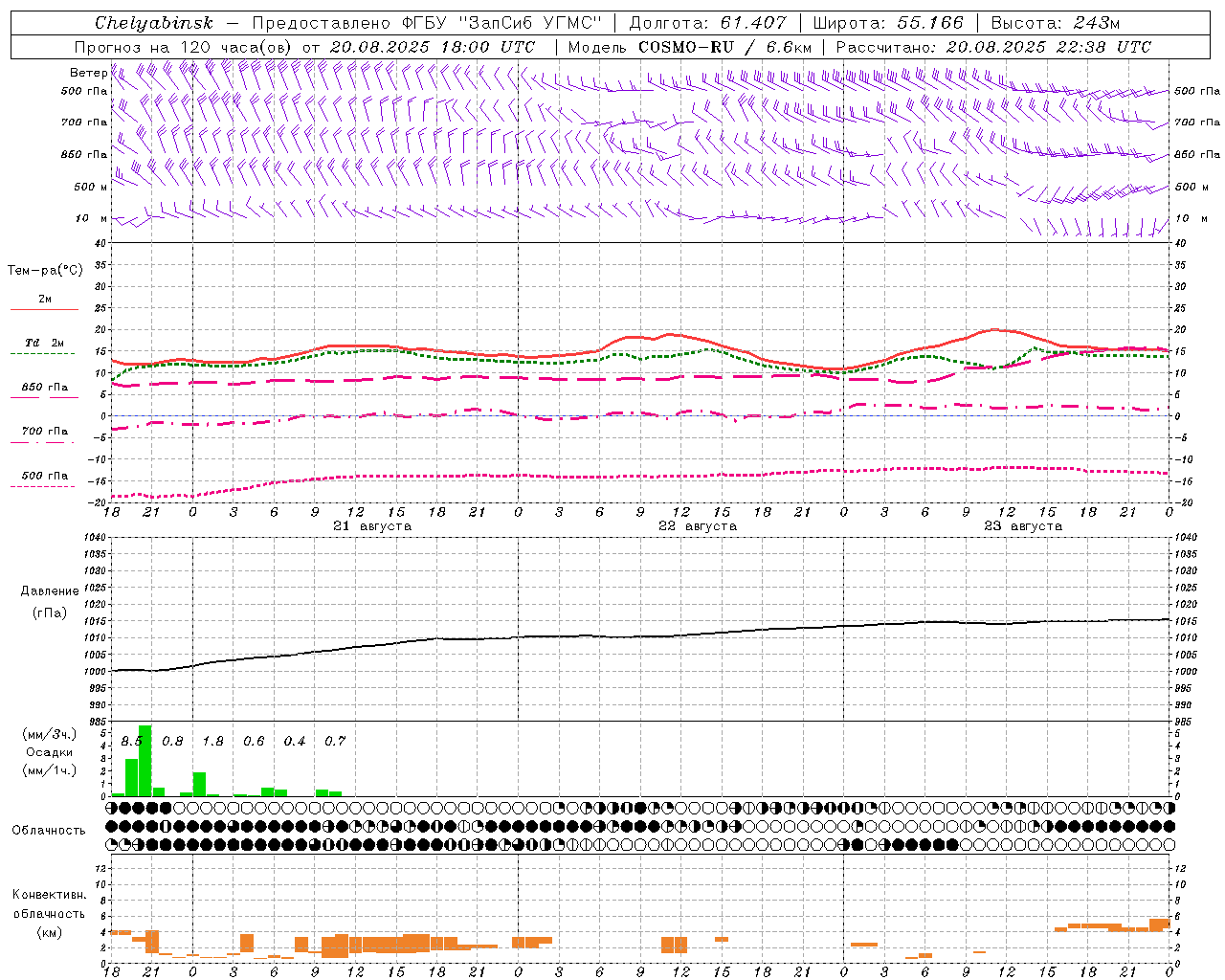Click the 'Широта: 55.166' latitude value
Viewport: 1225px width, 980px height.
pos(887,23)
